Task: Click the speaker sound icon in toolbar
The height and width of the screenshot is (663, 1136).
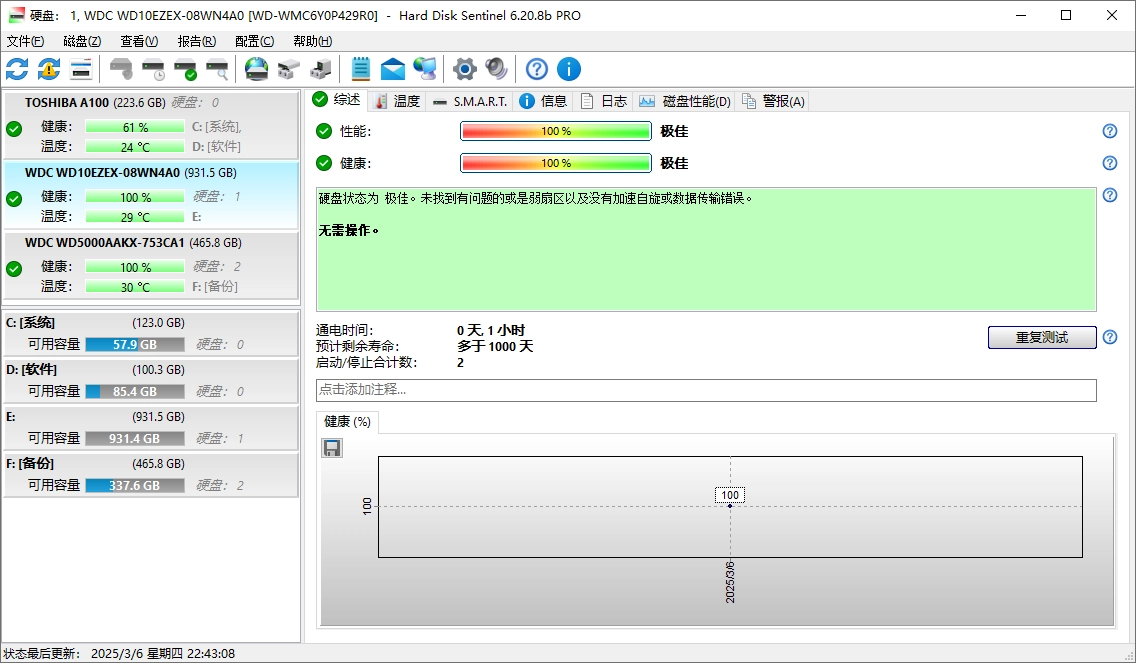Action: pyautogui.click(x=496, y=69)
